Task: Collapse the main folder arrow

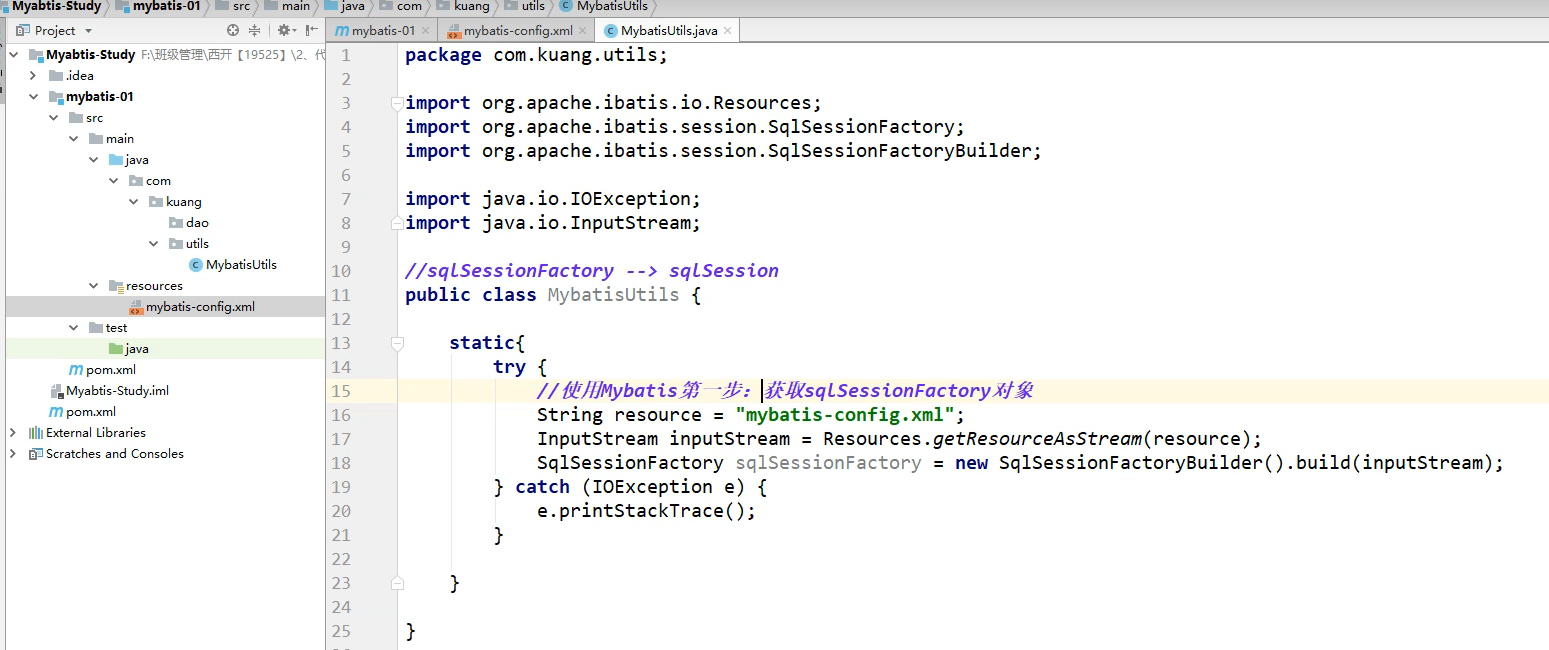Action: click(73, 139)
